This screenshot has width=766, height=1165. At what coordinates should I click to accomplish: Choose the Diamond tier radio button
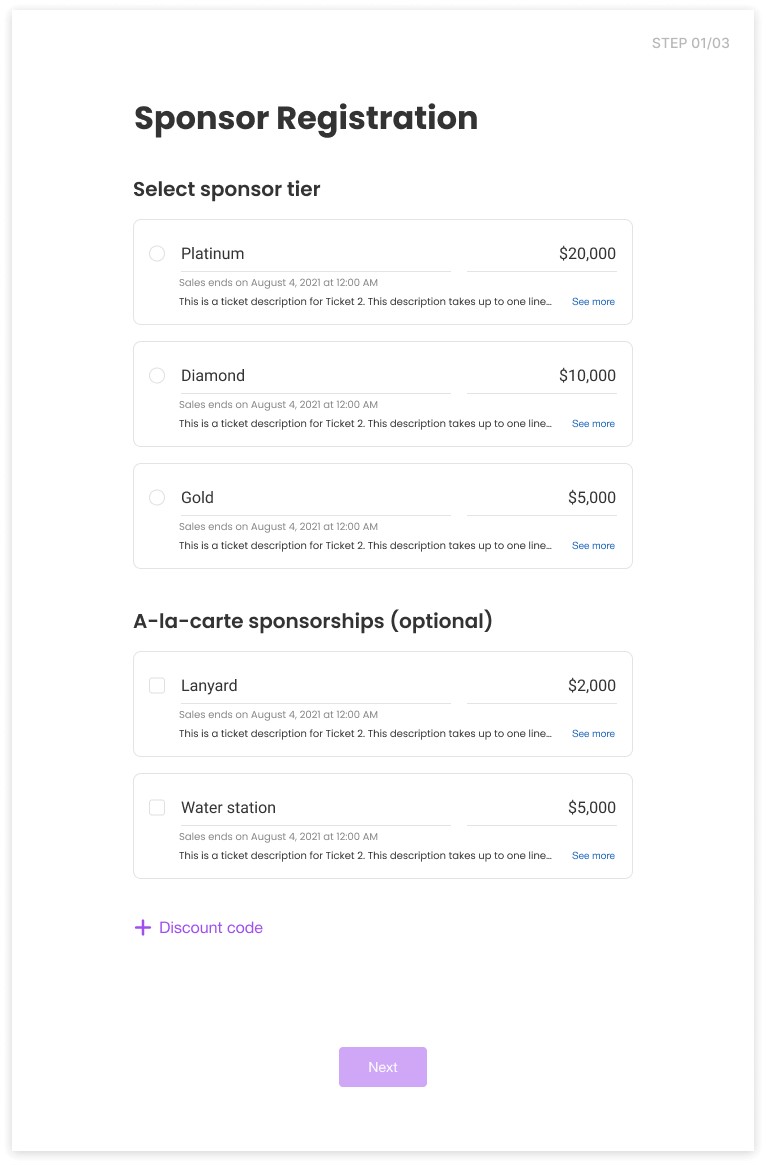[x=157, y=376]
